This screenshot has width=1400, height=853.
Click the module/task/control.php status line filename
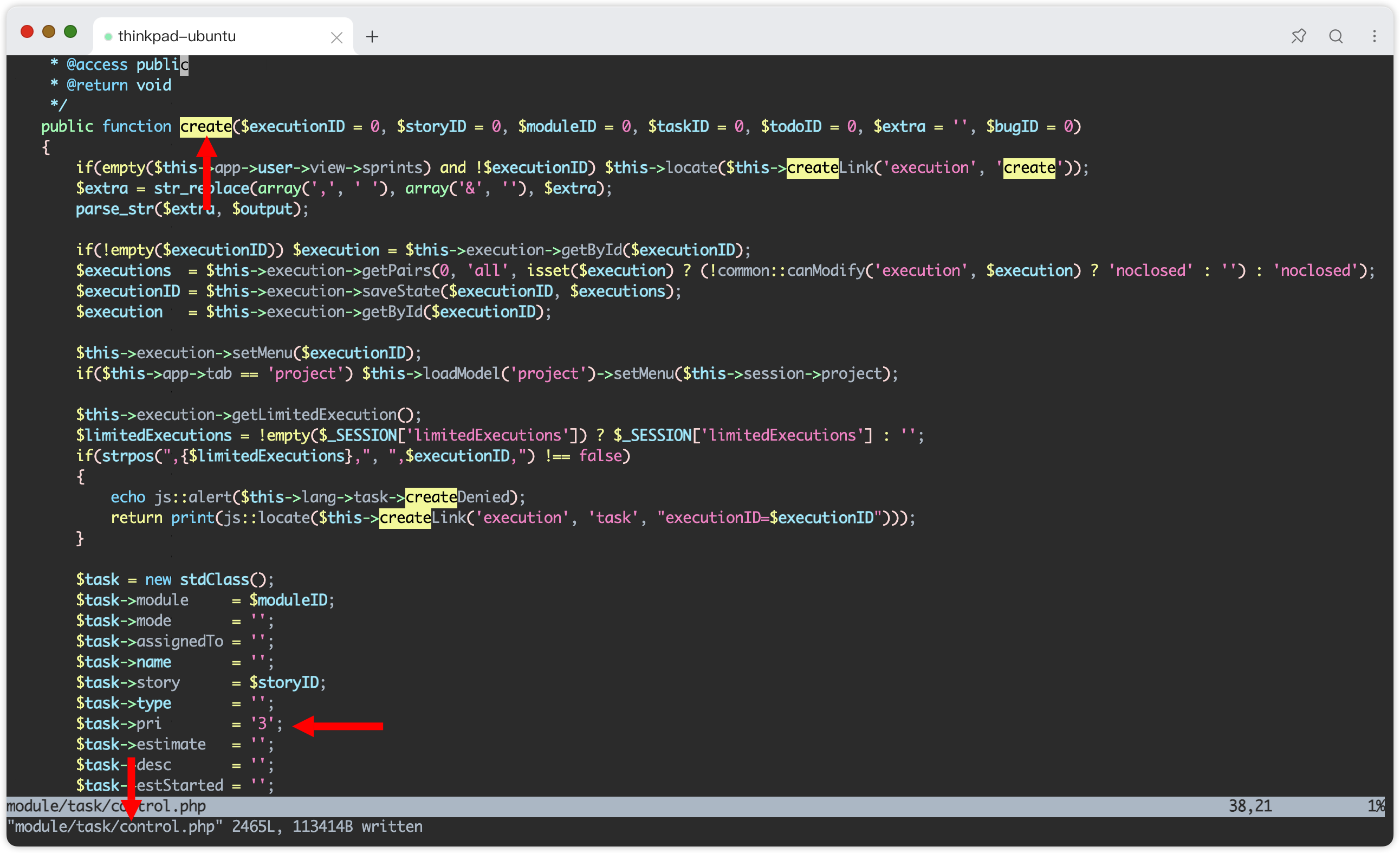[x=106, y=806]
